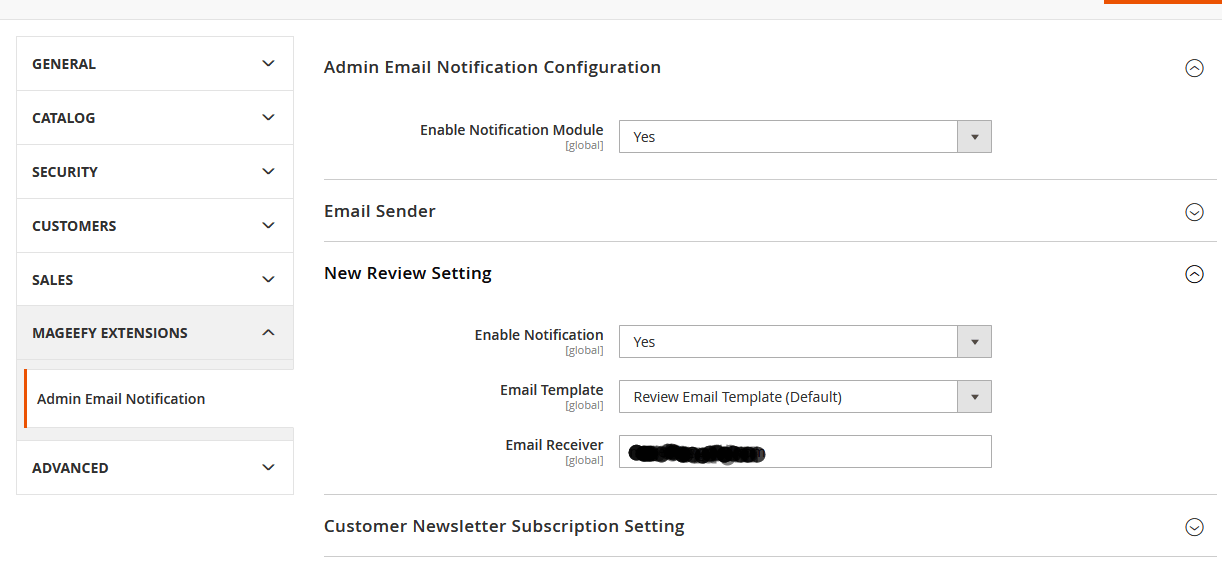Expand Customer Newsletter Subscription circle icon

click(1193, 527)
